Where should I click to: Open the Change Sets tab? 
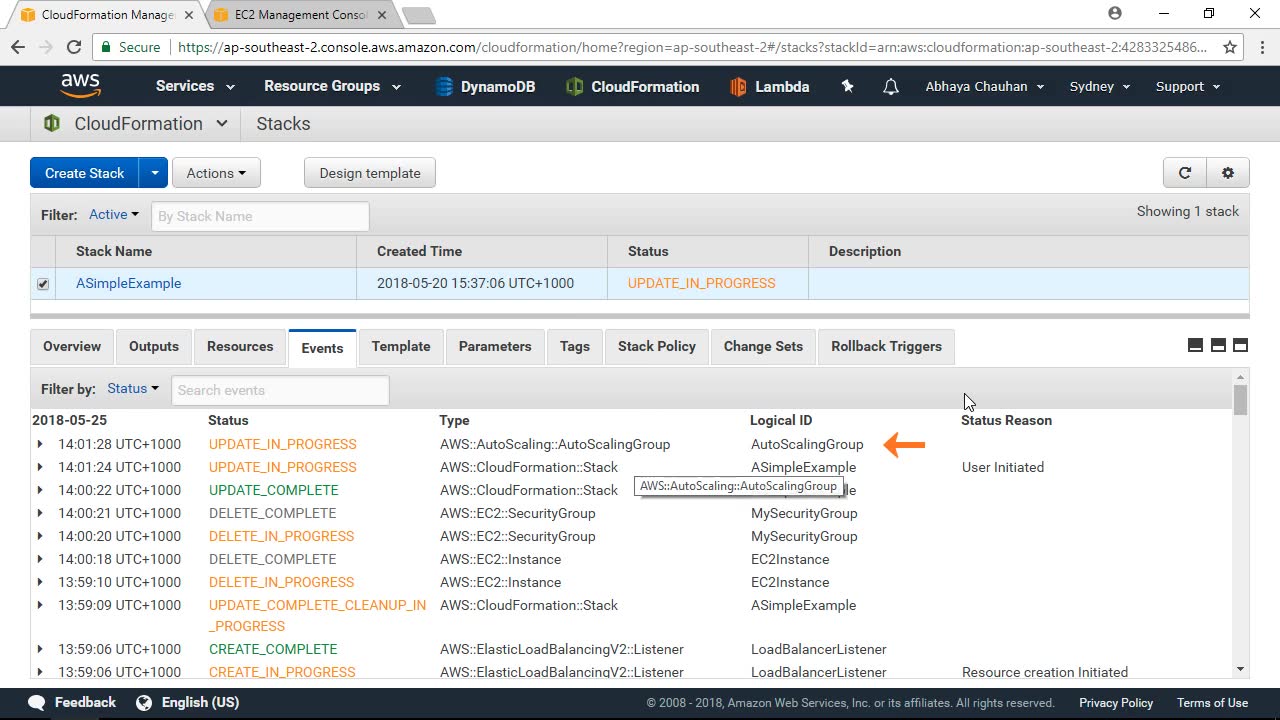tap(763, 346)
